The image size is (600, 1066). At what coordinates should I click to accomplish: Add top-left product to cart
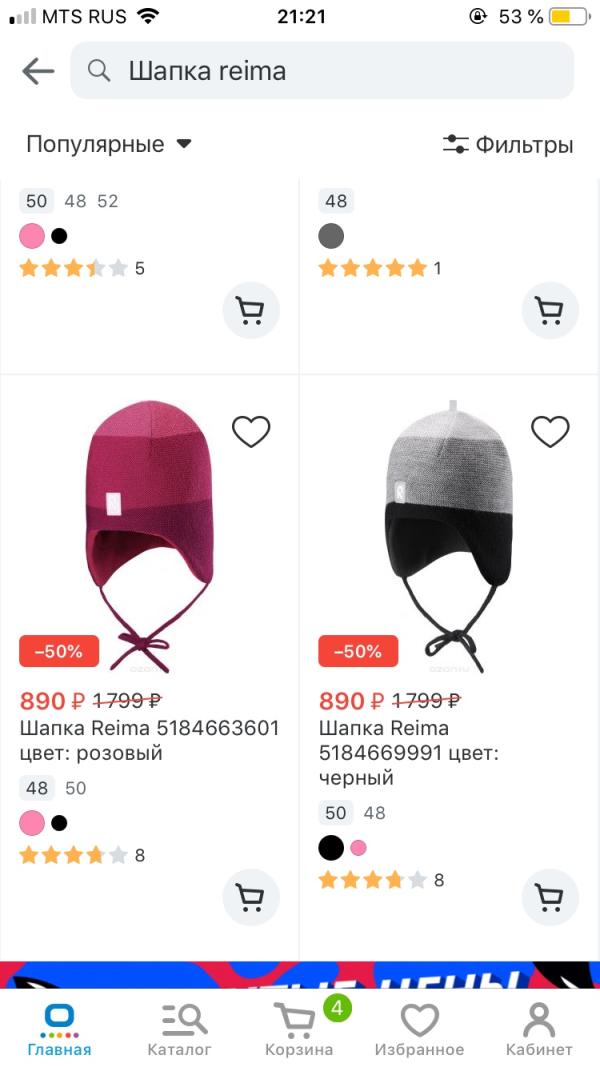tap(250, 310)
